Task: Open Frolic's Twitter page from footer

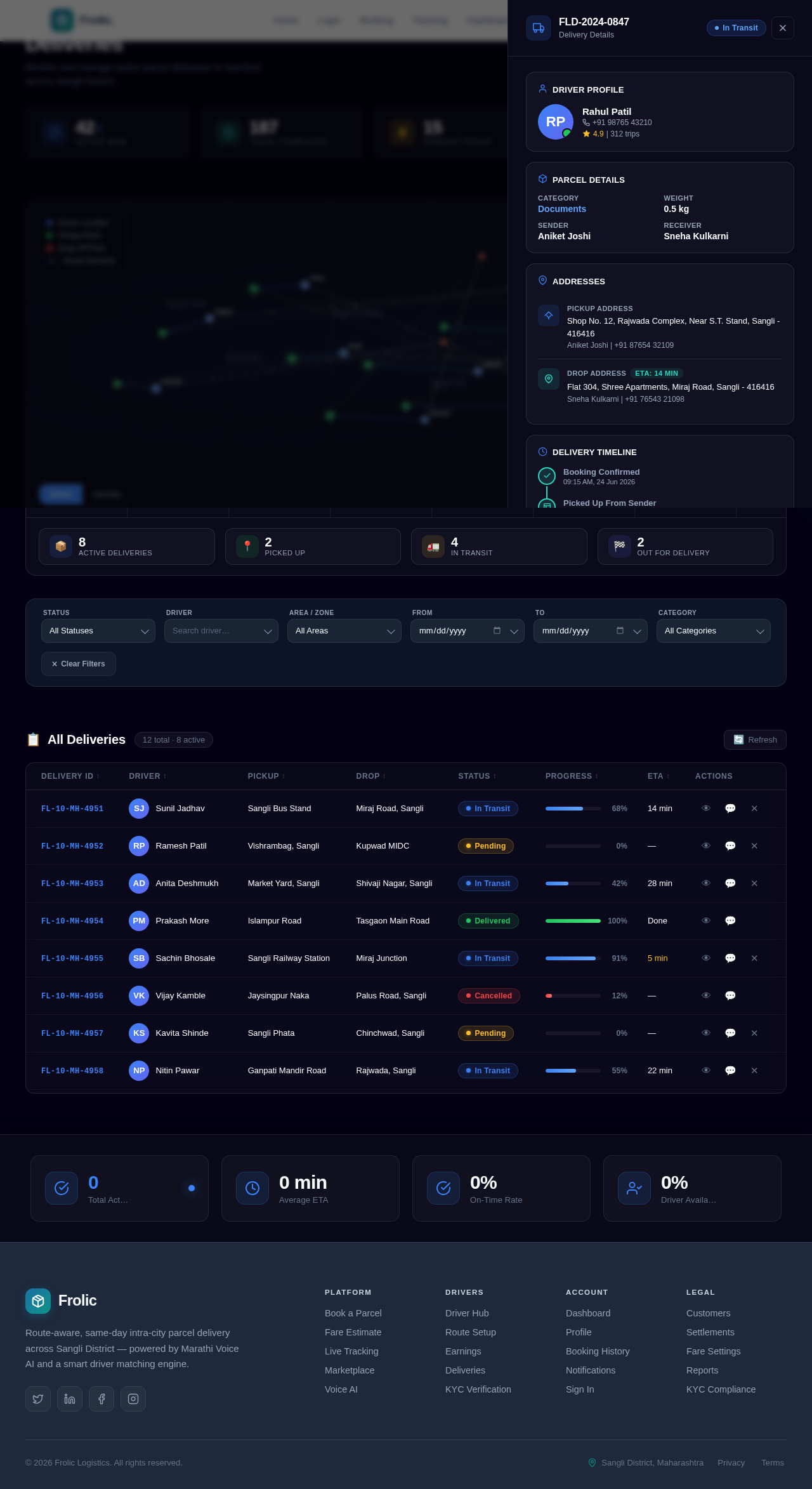Action: point(38,1399)
